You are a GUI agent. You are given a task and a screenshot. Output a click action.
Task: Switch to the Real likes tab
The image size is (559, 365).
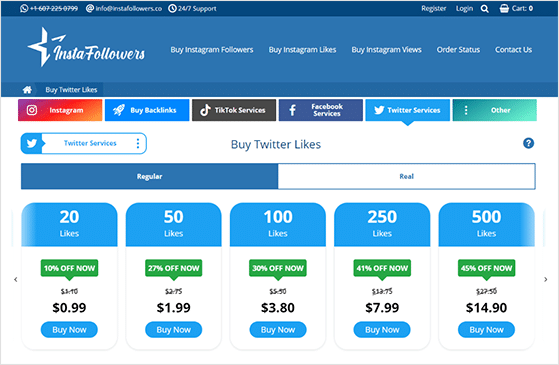(406, 176)
